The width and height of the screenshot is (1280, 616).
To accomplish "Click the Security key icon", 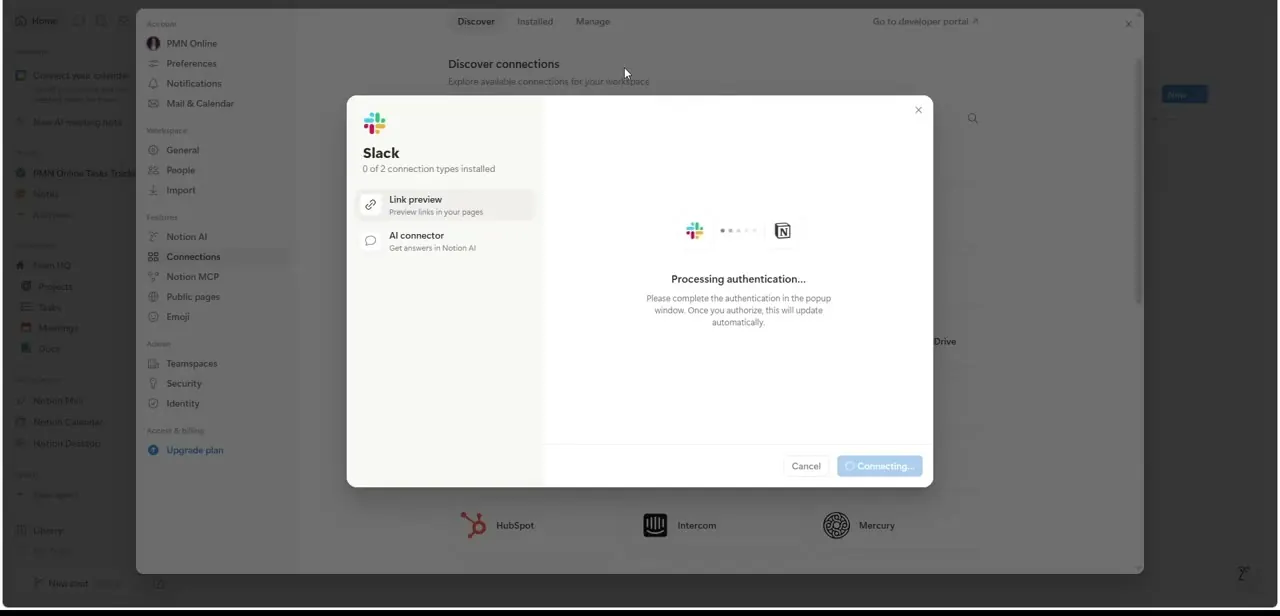I will (x=153, y=384).
